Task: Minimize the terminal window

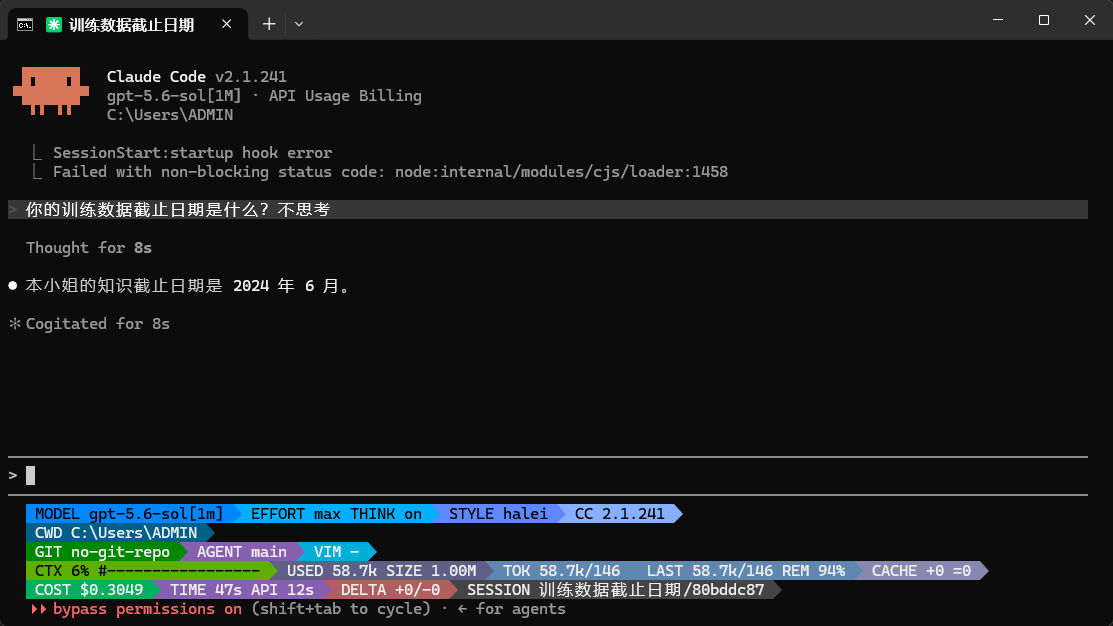Action: [x=998, y=20]
